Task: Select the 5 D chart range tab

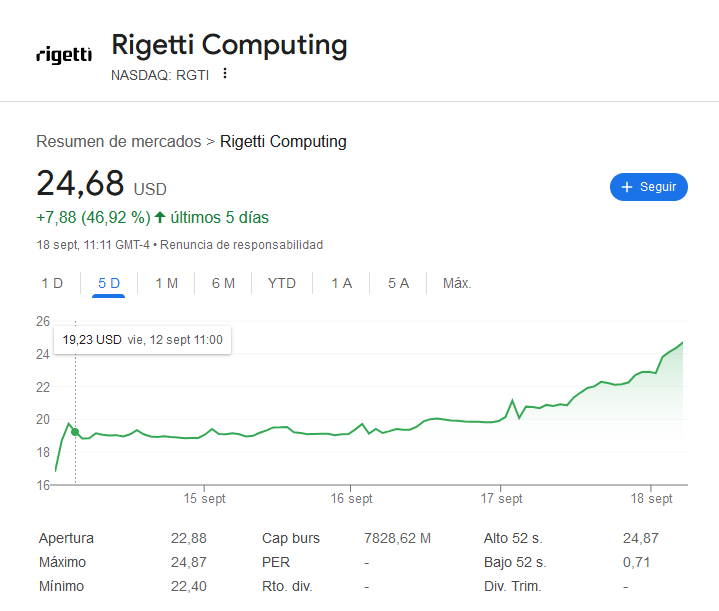Action: (x=109, y=283)
